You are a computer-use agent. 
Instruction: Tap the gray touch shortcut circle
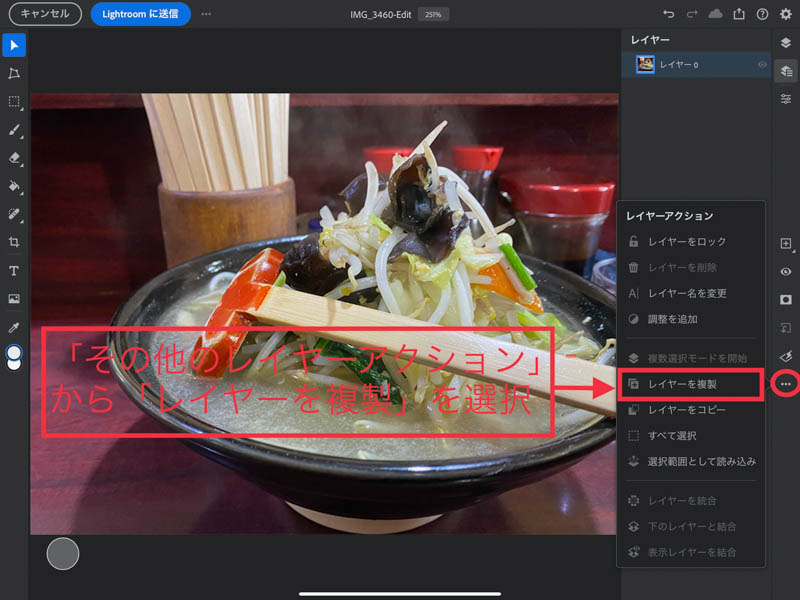pyautogui.click(x=63, y=553)
